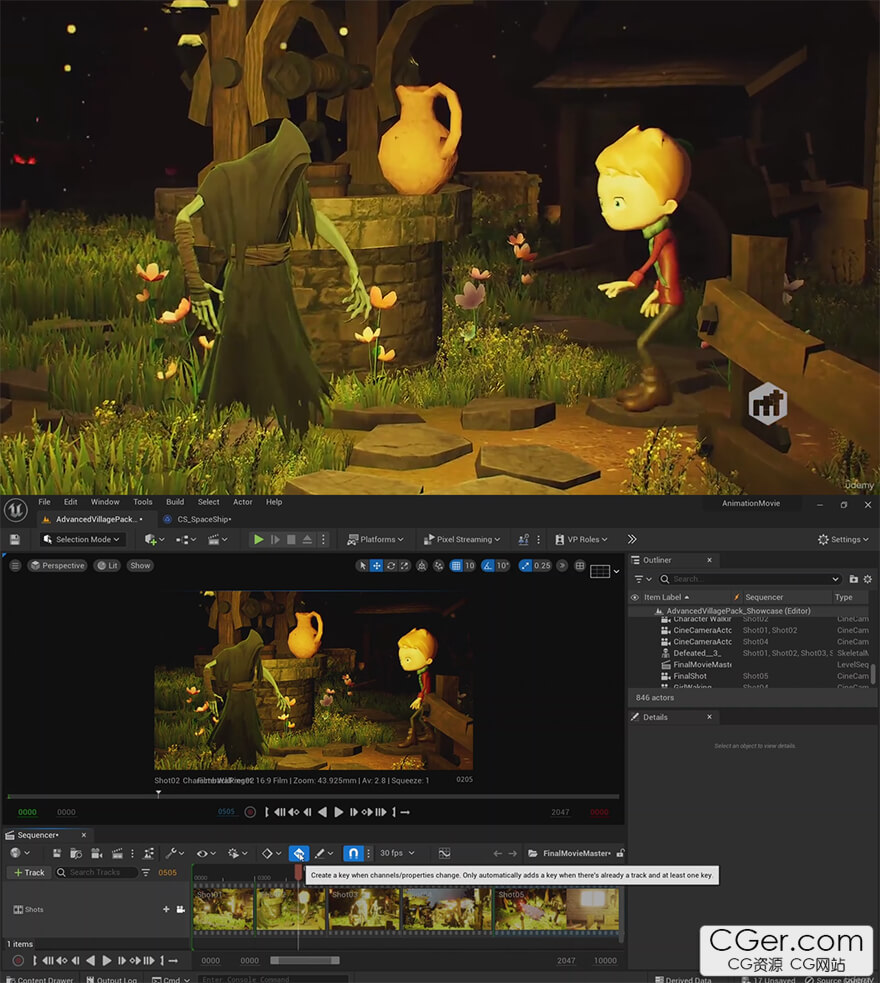Image resolution: width=880 pixels, height=983 pixels.
Task: Click the viewport Show button
Action: 140,565
